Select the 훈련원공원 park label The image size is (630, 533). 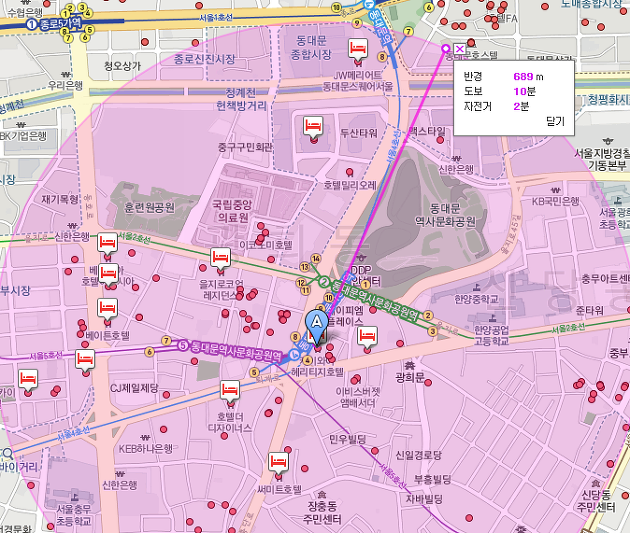[x=149, y=208]
